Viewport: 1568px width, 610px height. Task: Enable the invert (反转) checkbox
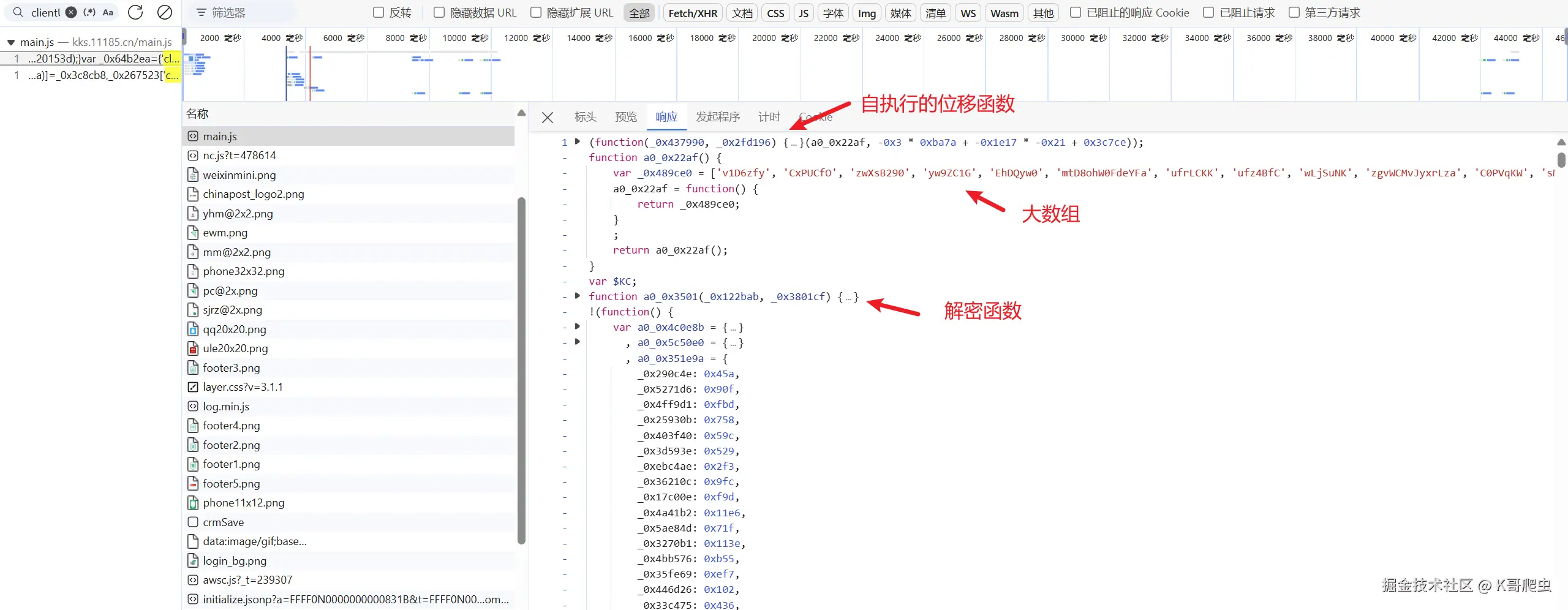pyautogui.click(x=379, y=12)
